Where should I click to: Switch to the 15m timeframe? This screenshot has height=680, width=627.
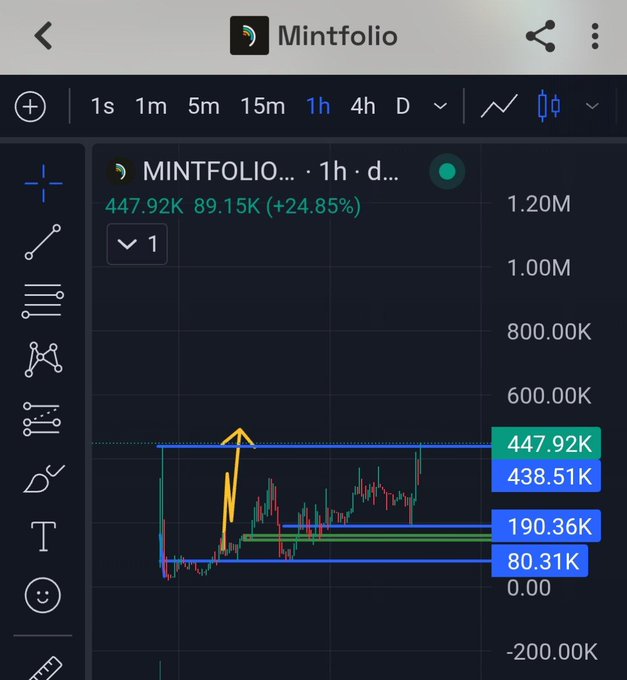pyautogui.click(x=263, y=106)
